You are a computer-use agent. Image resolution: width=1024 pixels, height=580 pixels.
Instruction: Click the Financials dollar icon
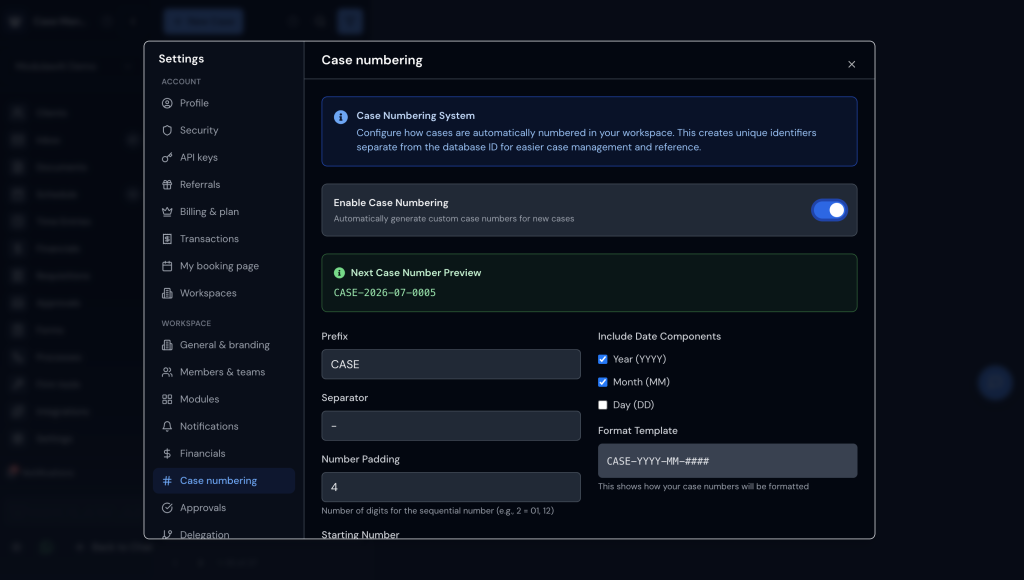click(x=167, y=453)
